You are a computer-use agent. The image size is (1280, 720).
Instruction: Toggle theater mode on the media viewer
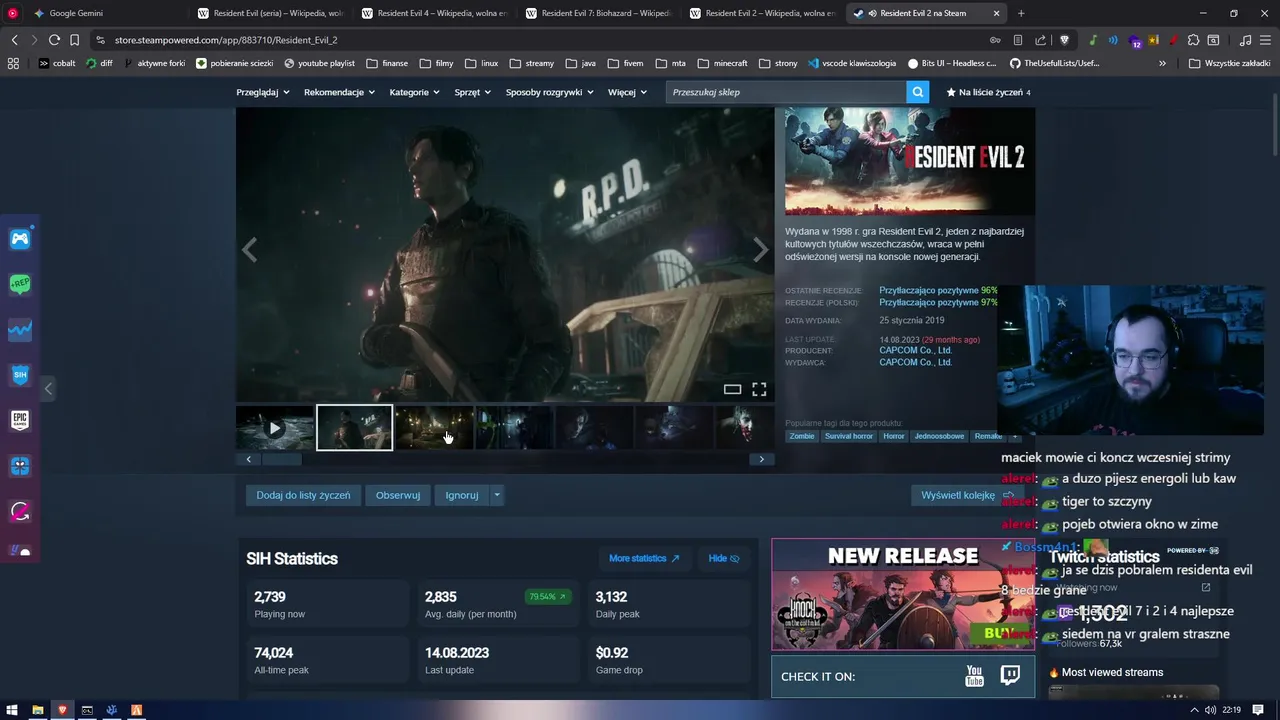732,389
